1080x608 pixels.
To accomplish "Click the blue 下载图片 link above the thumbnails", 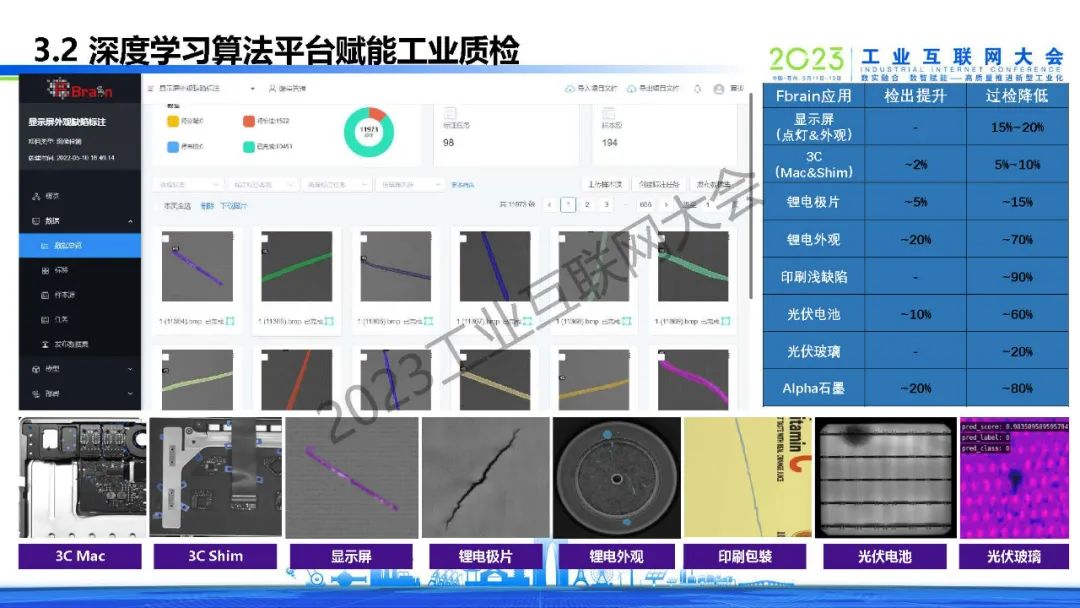I will pos(232,206).
